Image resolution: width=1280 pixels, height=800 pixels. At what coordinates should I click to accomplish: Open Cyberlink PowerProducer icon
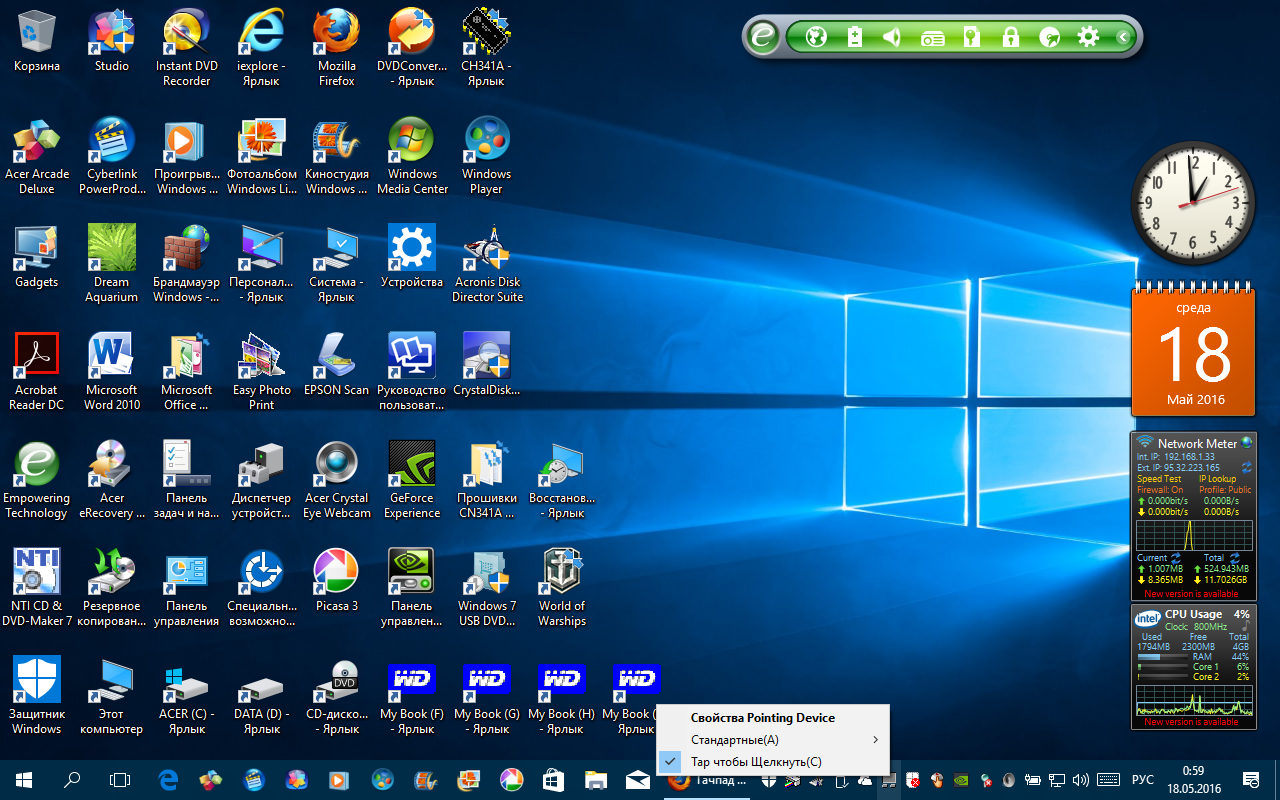pyautogui.click(x=112, y=156)
